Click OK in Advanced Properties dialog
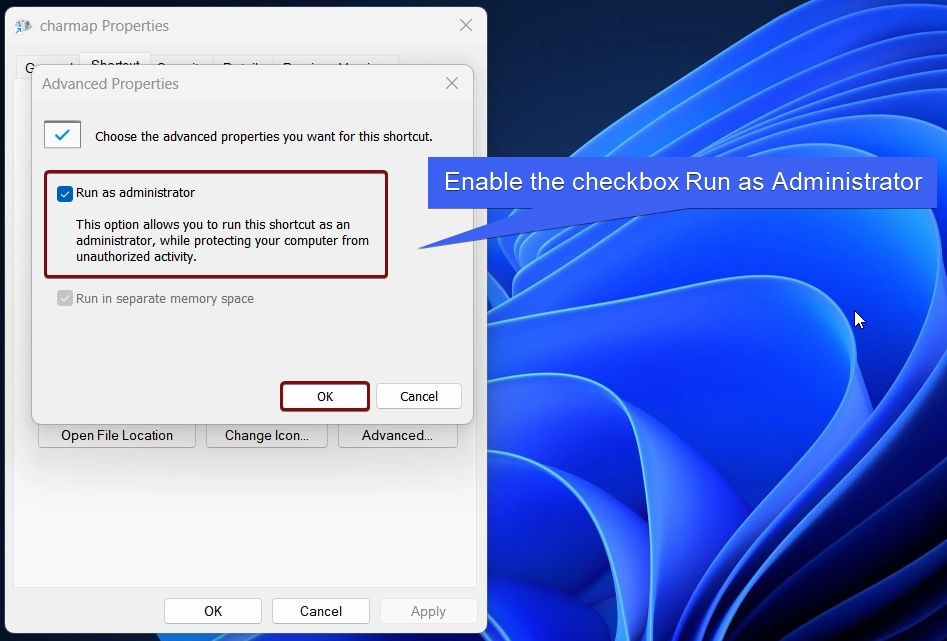This screenshot has height=641, width=947. point(325,396)
